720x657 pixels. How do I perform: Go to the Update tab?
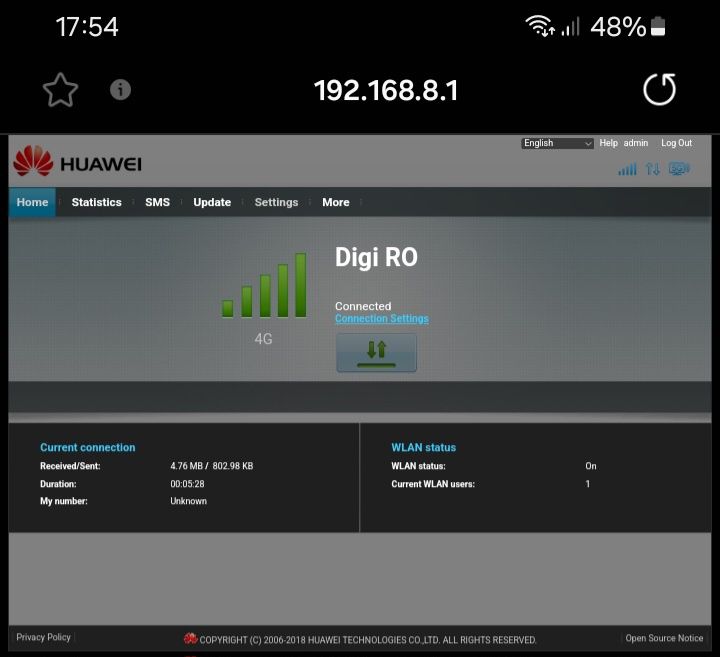coord(212,202)
